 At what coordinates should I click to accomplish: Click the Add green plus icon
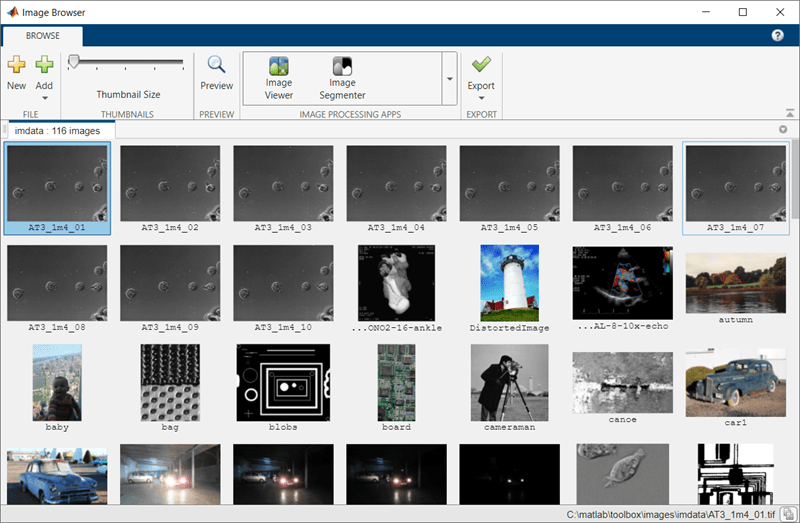44,66
